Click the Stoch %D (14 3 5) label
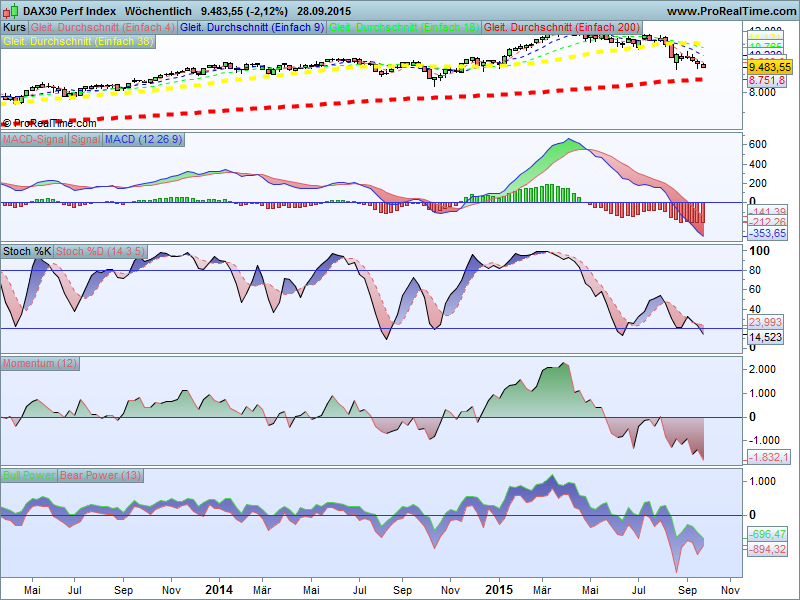Screen dimensions: 800x600 [101, 251]
